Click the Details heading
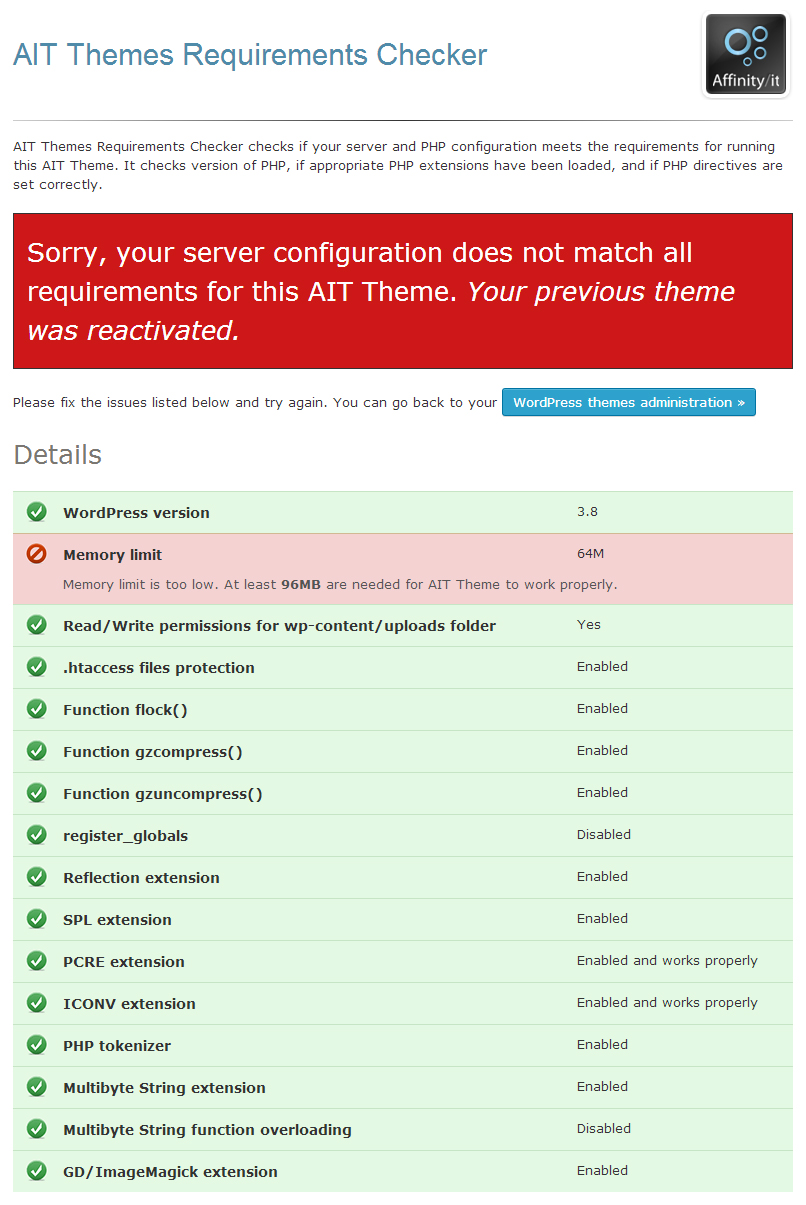Viewport: 806px width, 1205px height. pos(57,455)
